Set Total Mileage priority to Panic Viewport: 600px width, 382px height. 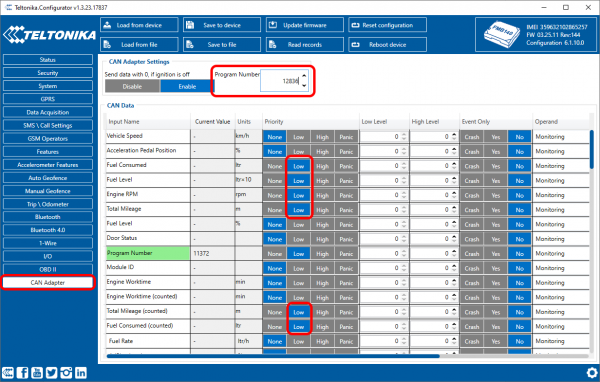click(x=346, y=210)
